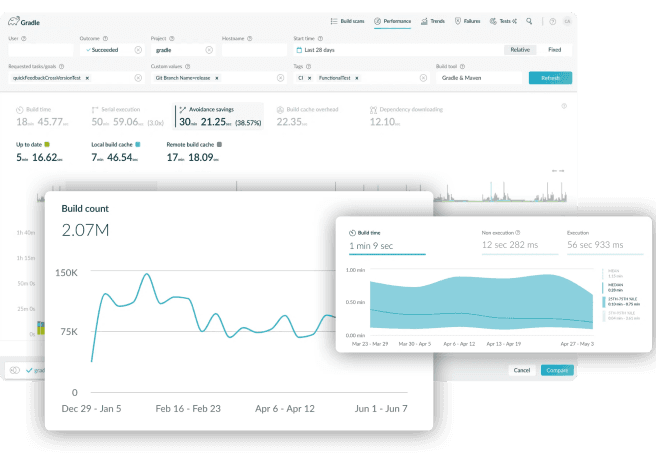Screen dimensions: 656x476
Task: Click the User filter input field
Action: 40,49
